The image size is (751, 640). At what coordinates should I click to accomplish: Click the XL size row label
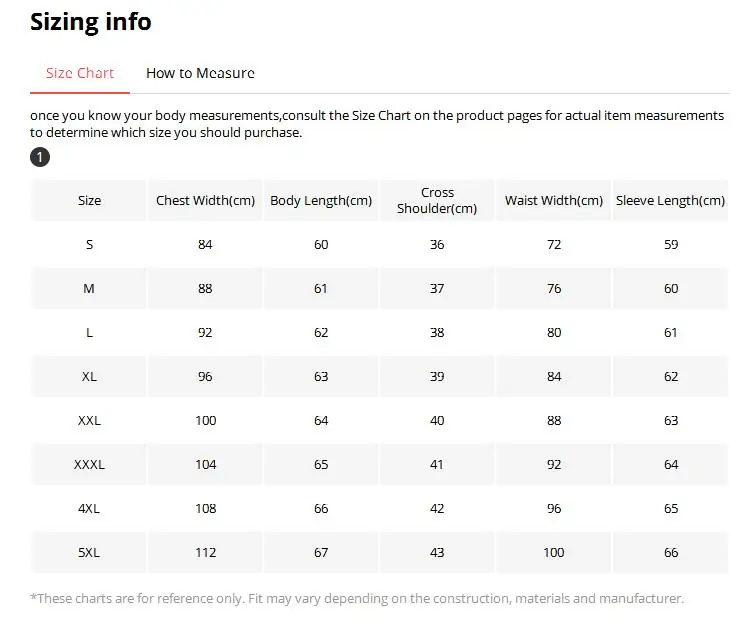click(89, 376)
